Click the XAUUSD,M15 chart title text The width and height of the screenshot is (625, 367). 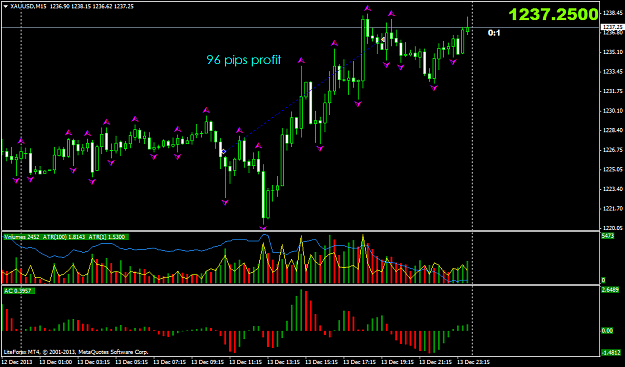click(x=27, y=6)
